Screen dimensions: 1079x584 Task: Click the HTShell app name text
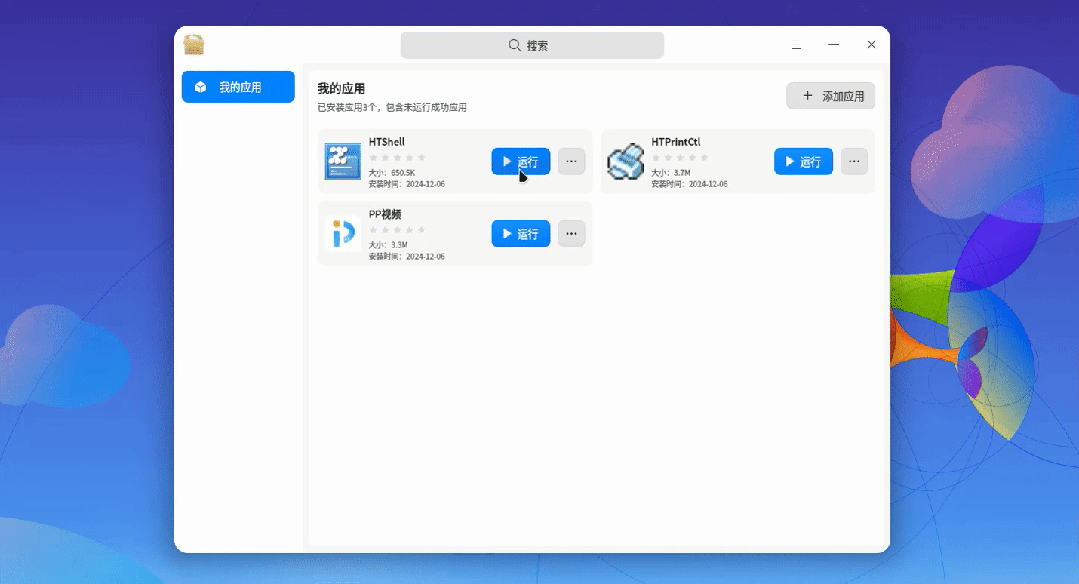point(387,142)
